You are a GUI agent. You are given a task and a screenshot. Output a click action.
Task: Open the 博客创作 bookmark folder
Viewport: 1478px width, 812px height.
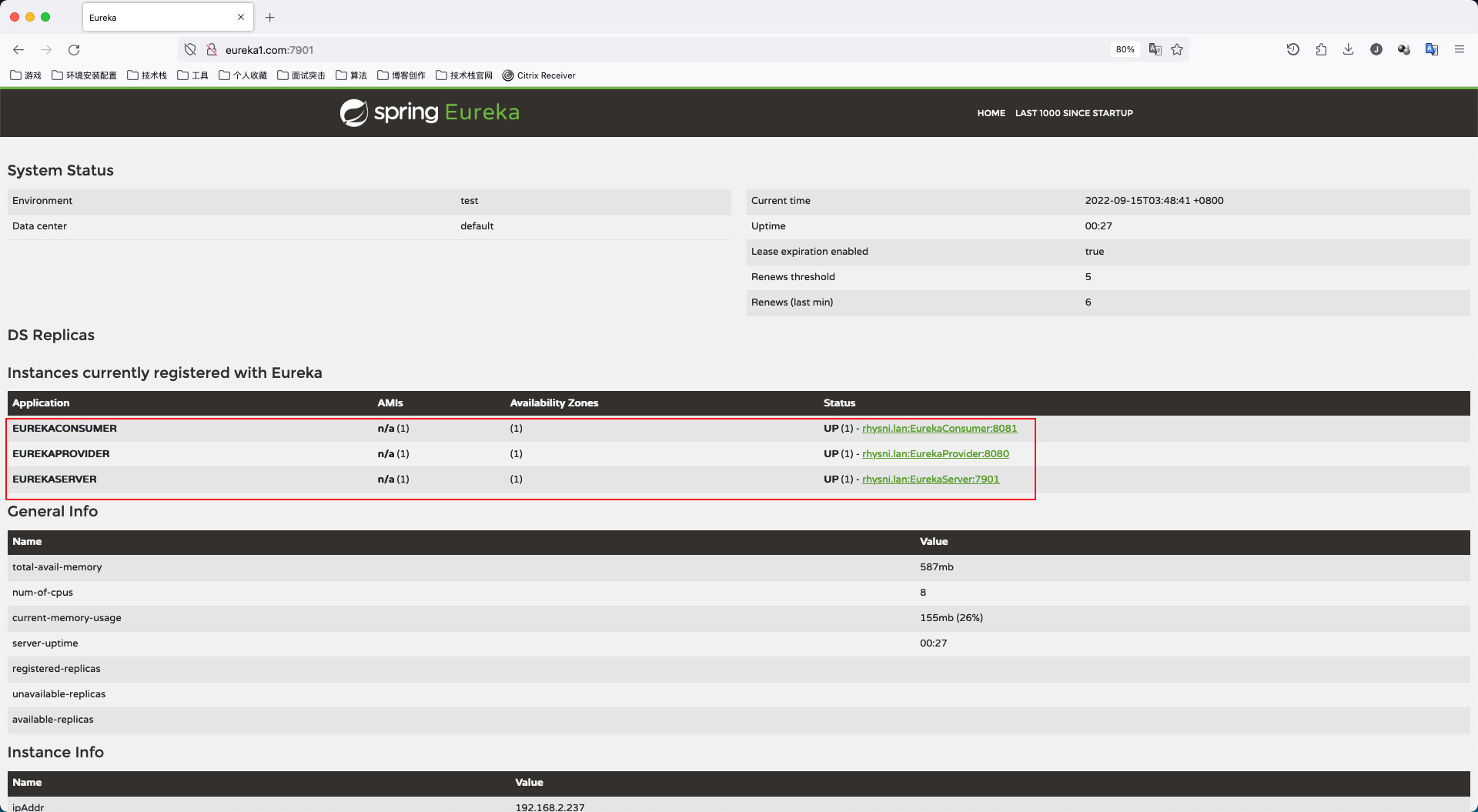coord(401,75)
